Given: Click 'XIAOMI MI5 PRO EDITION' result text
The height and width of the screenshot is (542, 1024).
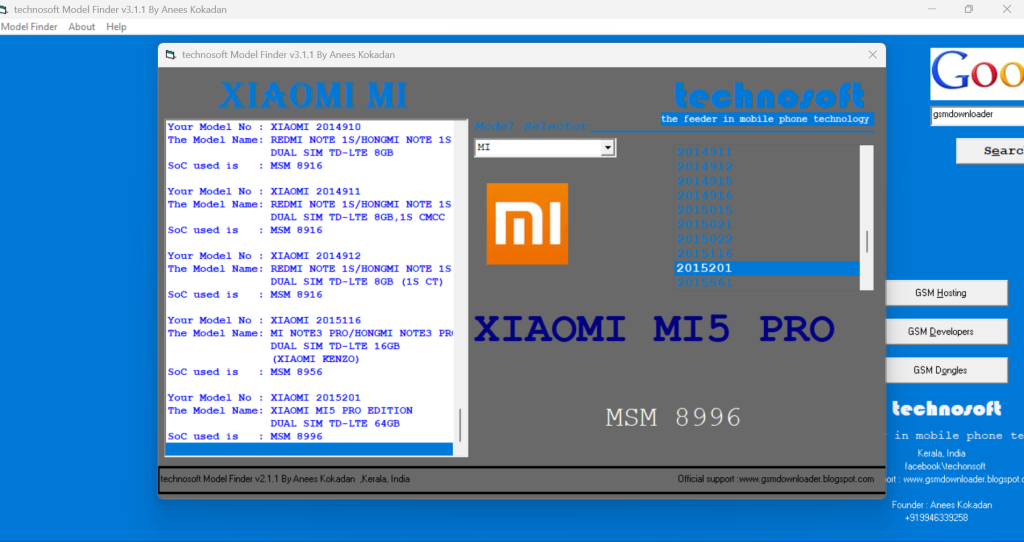Looking at the screenshot, I should click(x=342, y=411).
